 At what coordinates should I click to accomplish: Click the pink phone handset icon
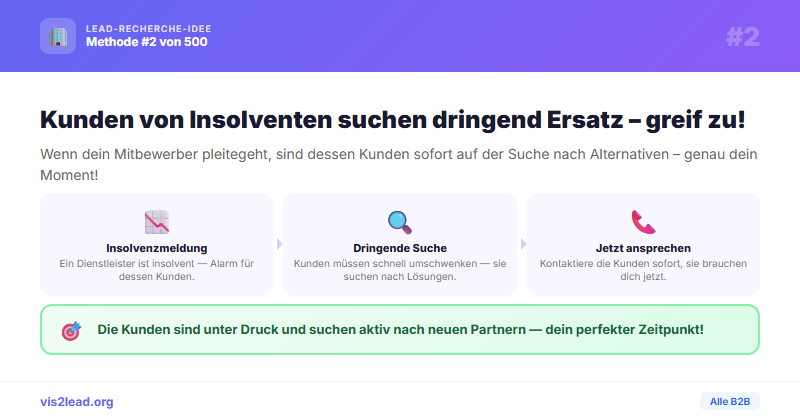(x=643, y=222)
